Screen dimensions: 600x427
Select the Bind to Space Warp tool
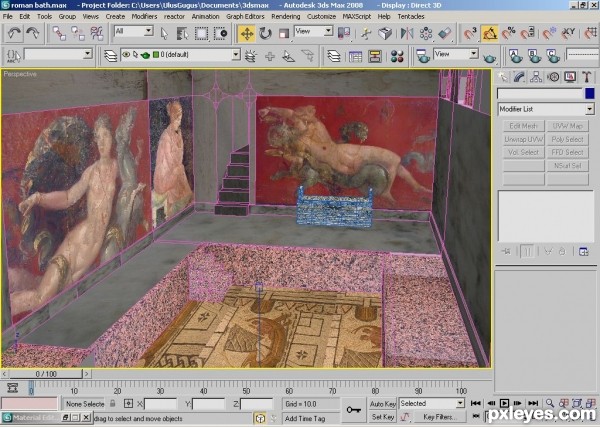coord(96,34)
